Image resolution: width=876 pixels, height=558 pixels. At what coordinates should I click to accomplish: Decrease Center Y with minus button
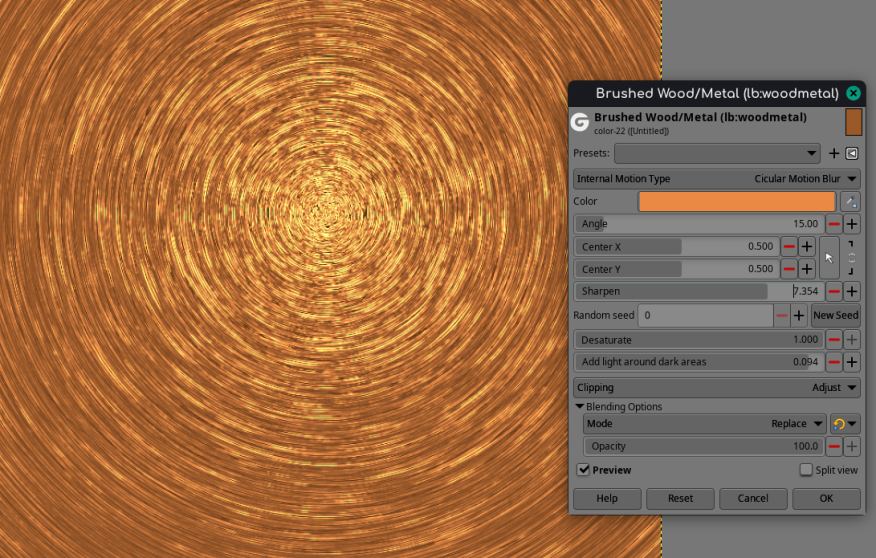(789, 269)
